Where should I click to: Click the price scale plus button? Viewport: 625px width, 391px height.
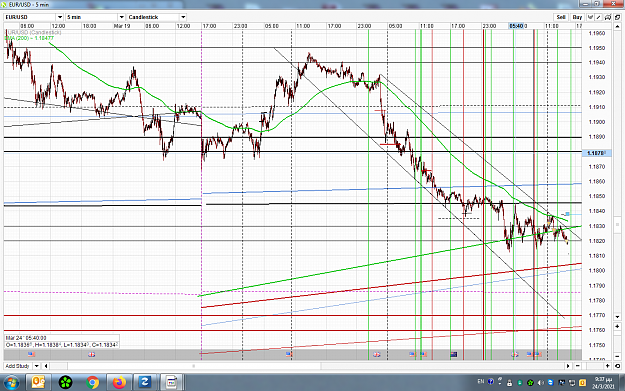pyautogui.click(x=617, y=326)
